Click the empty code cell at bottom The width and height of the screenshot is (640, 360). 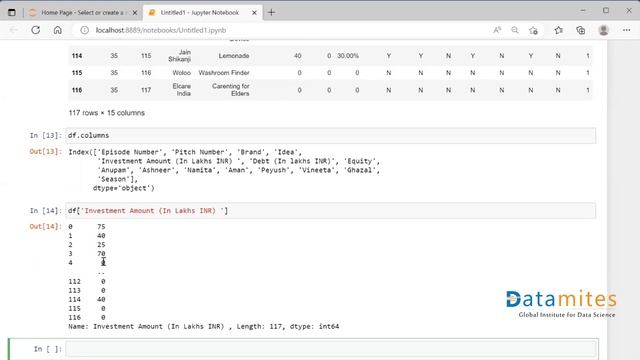[x=331, y=349]
